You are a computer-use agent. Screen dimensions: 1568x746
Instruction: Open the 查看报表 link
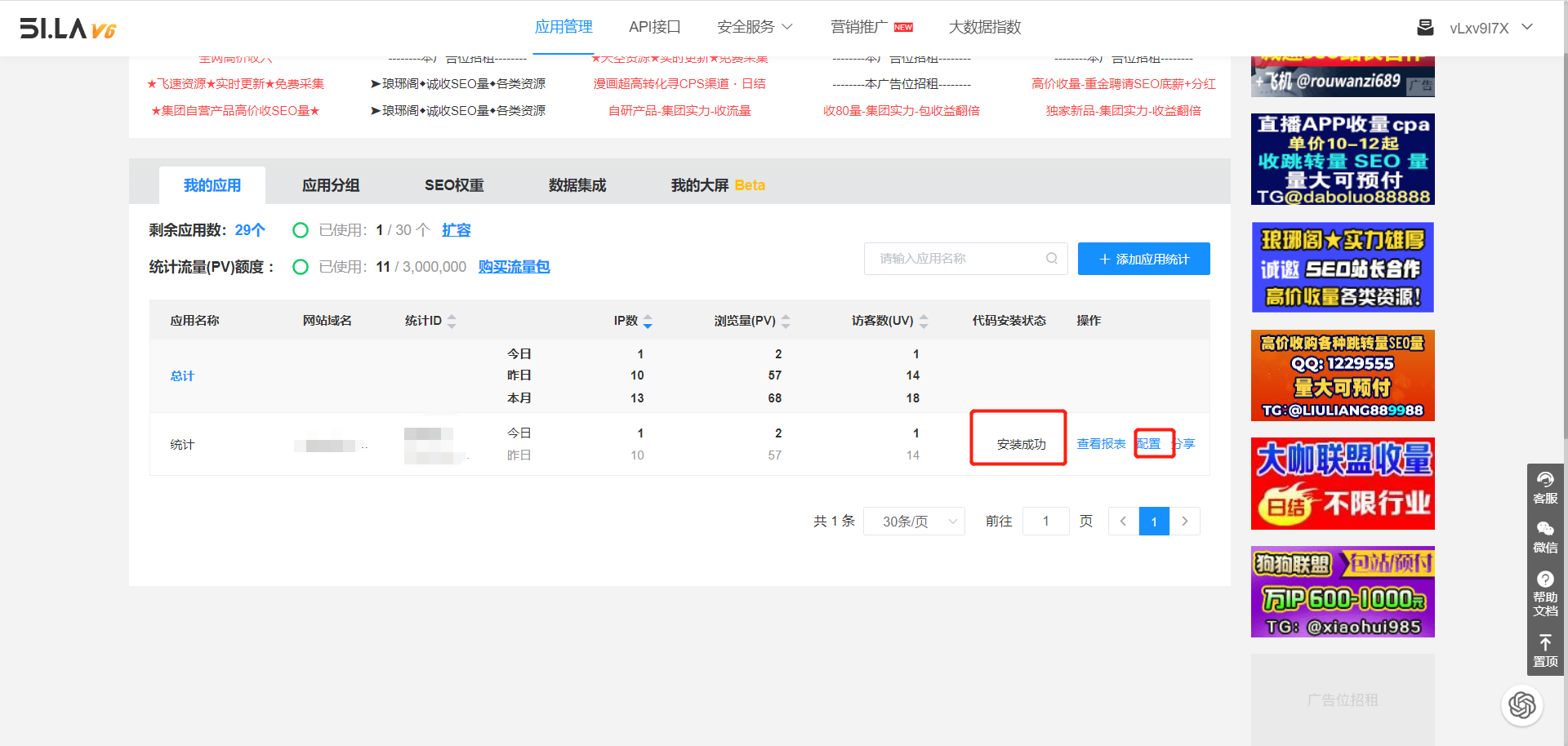(1101, 444)
